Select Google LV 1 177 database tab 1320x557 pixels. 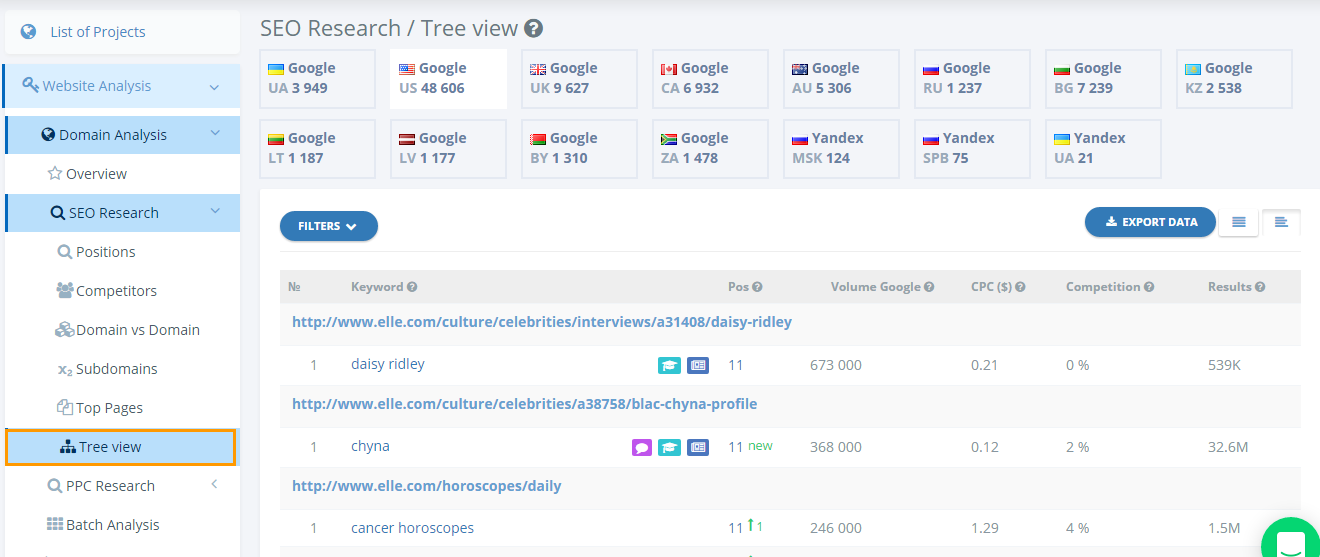(448, 149)
